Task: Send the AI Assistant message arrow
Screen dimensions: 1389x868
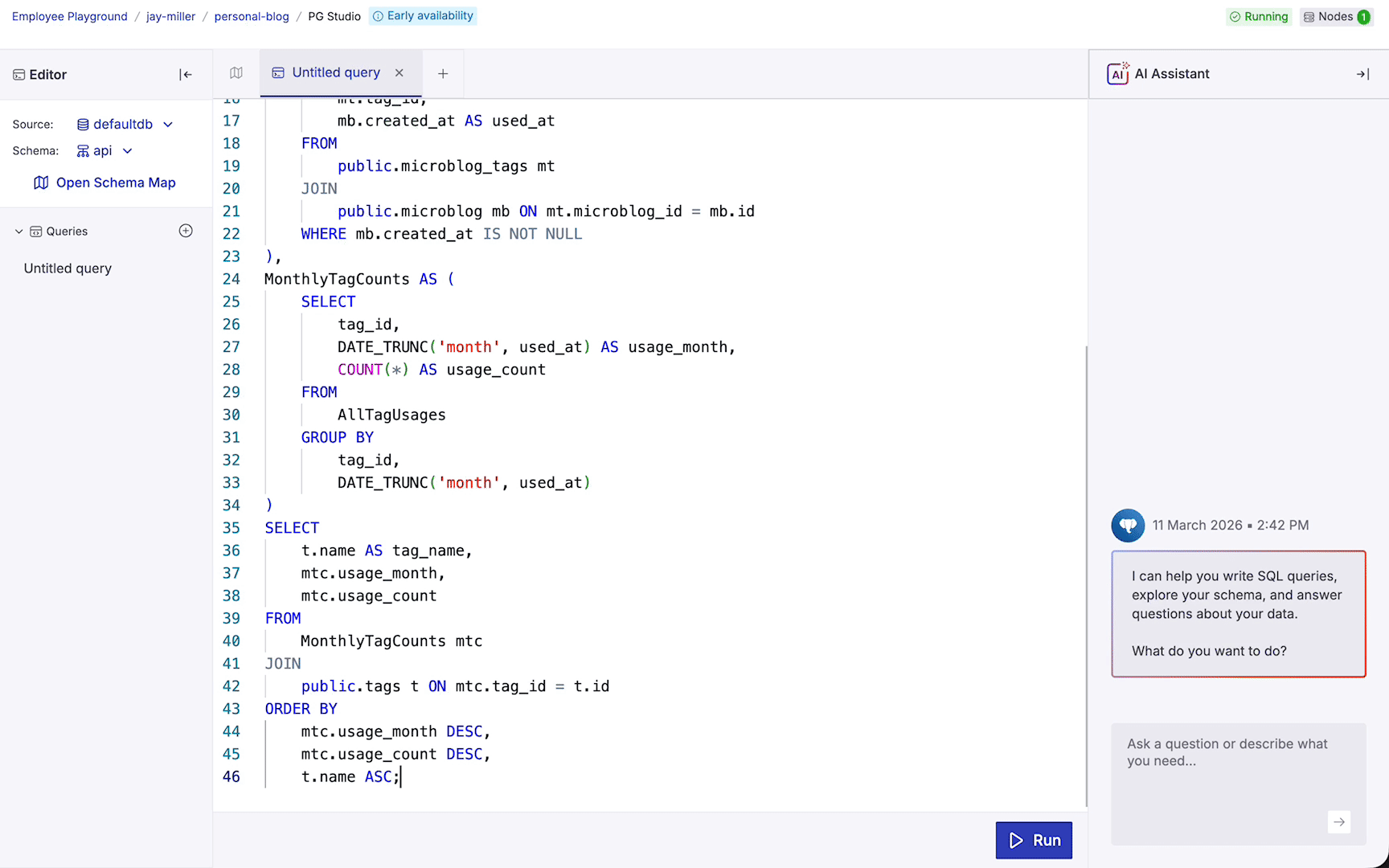Action: point(1339,821)
